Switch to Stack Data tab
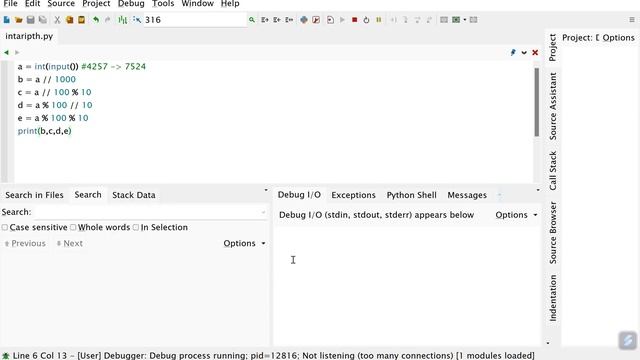This screenshot has width=640, height=360. point(134,195)
